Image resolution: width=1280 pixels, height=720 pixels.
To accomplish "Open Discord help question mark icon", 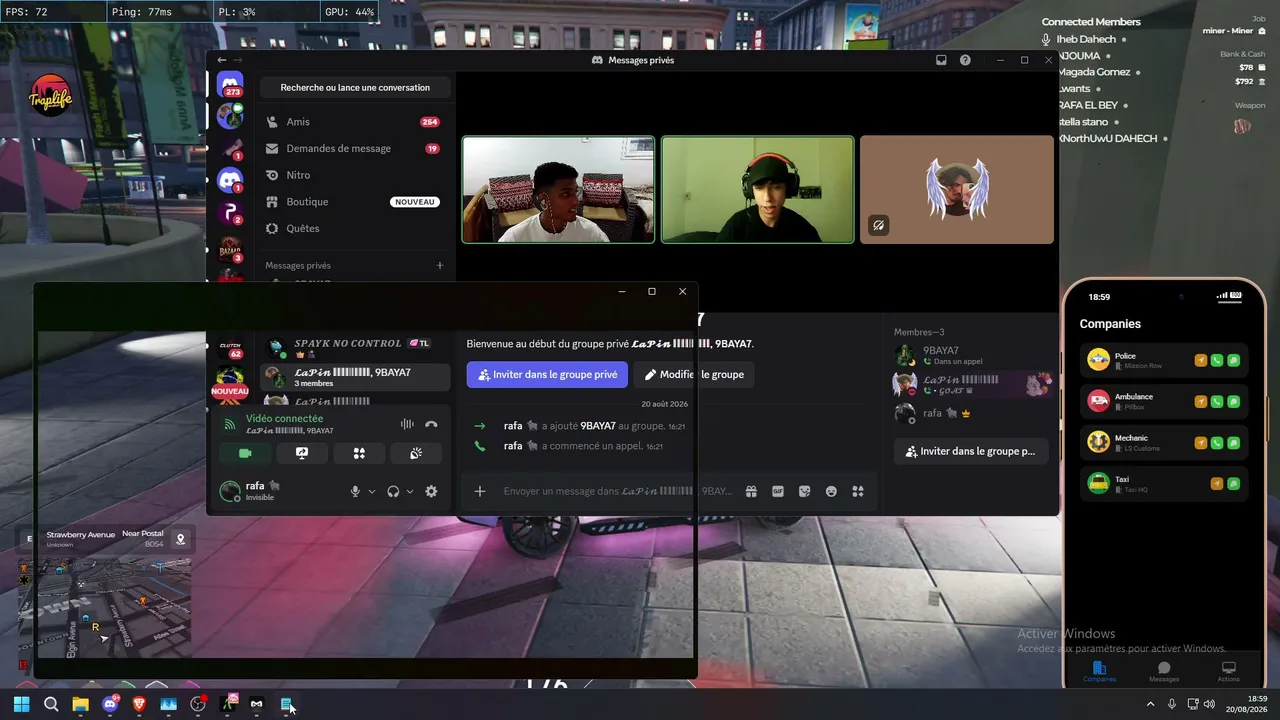I will pyautogui.click(x=965, y=60).
